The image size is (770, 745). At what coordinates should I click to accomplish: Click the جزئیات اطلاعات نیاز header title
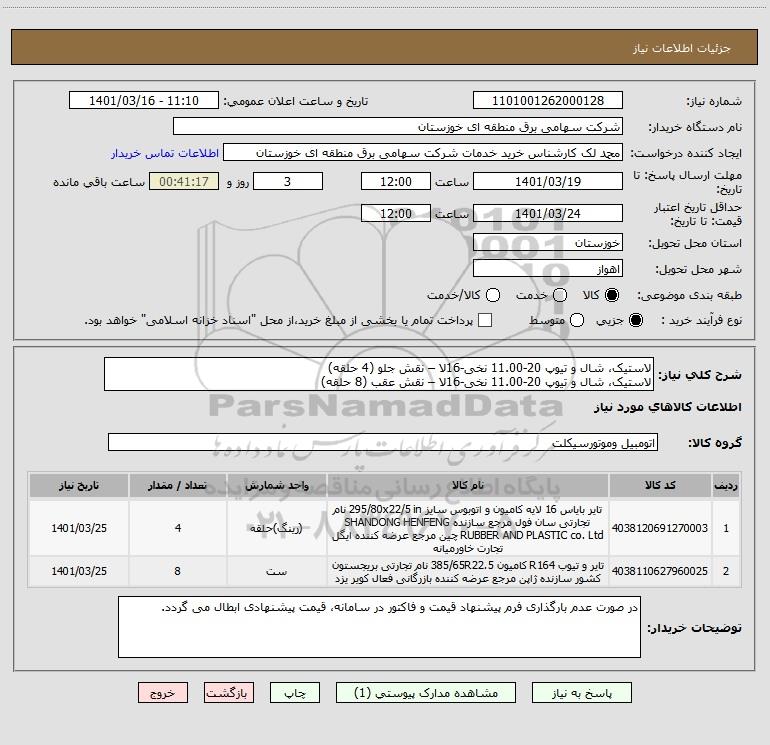[681, 48]
